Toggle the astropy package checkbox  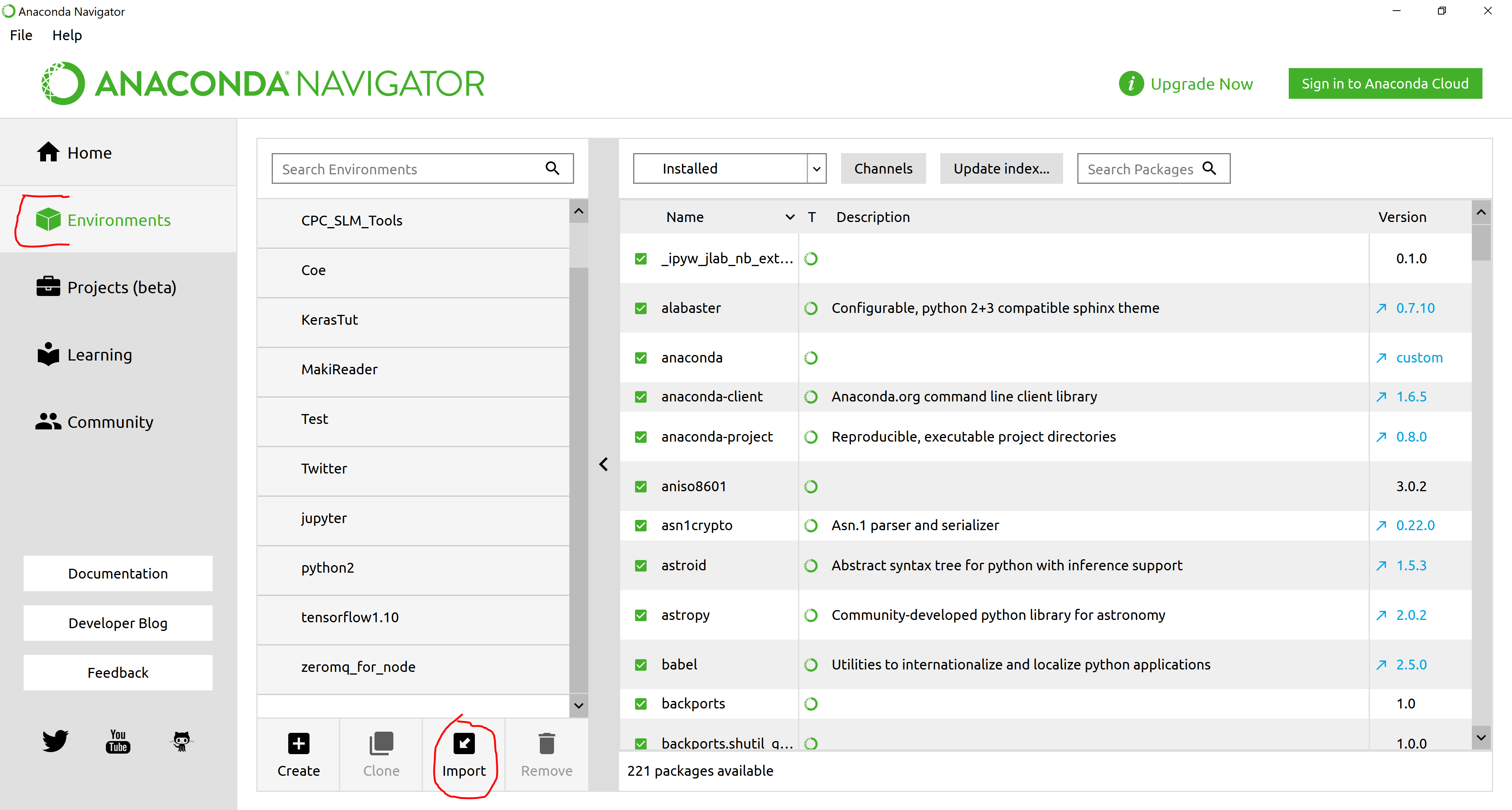[x=640, y=615]
